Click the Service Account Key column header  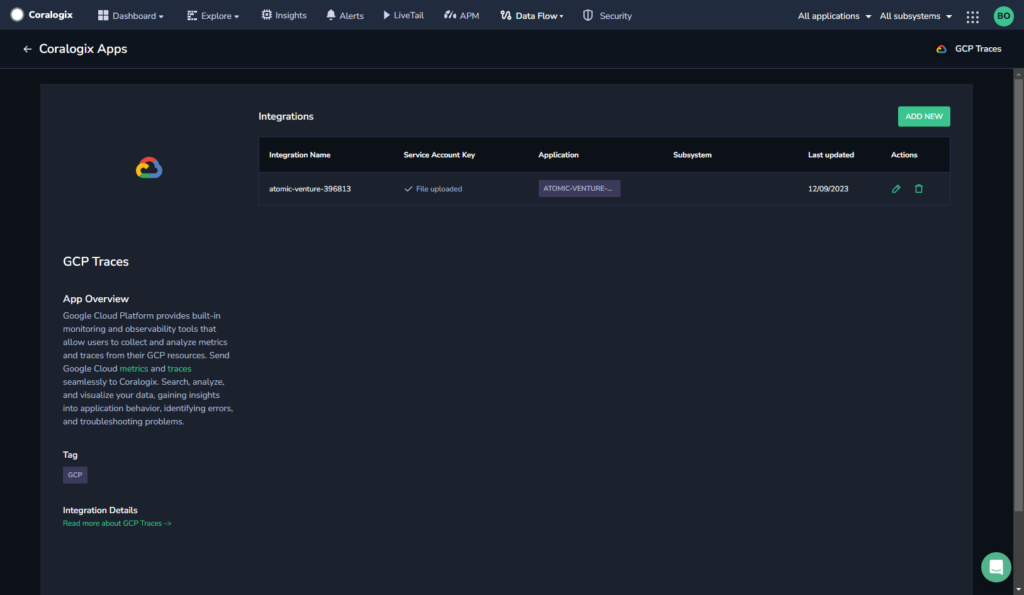point(440,155)
